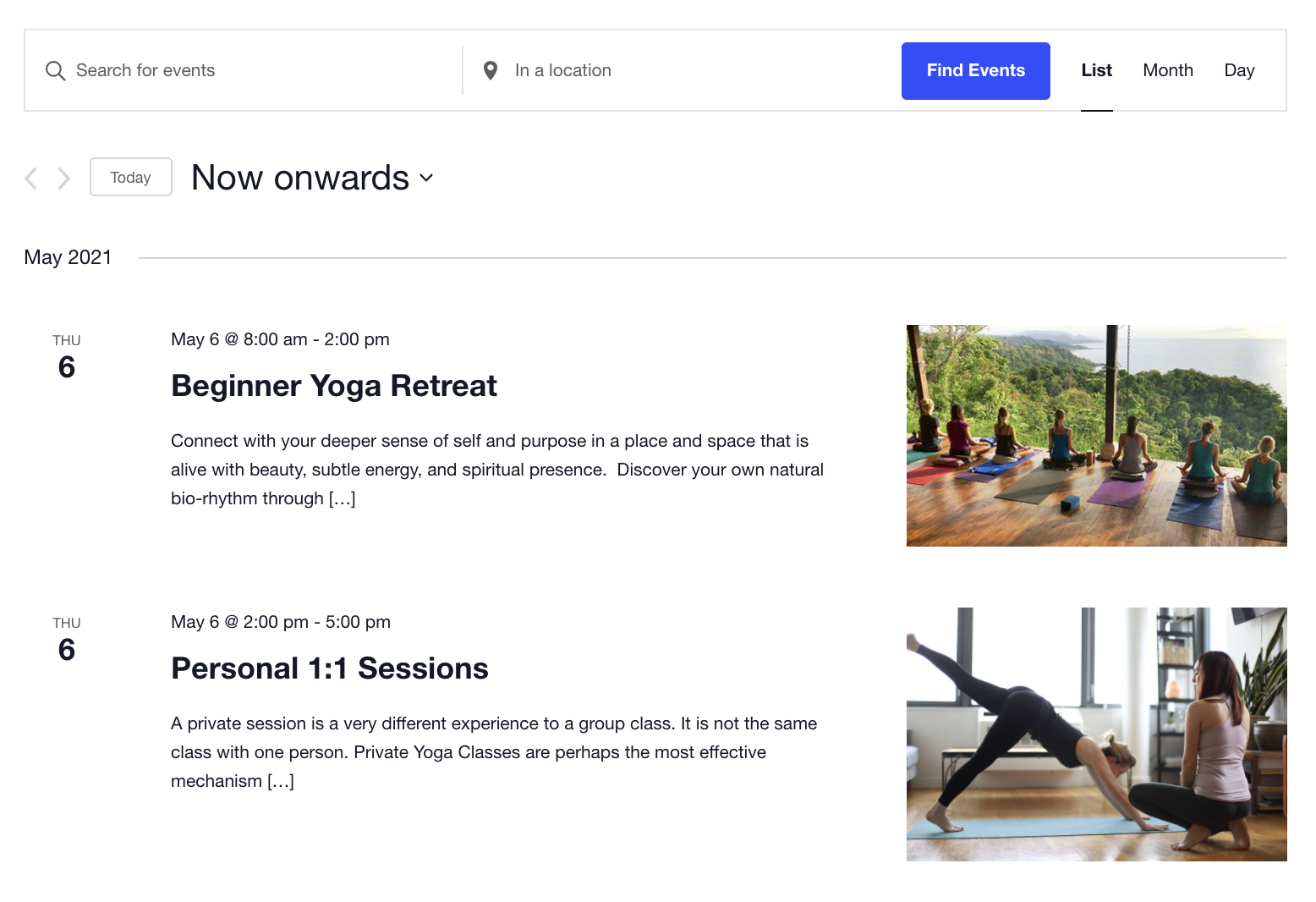1316x902 pixels.
Task: Click the May 6 8:00 am date text
Action: pos(280,339)
